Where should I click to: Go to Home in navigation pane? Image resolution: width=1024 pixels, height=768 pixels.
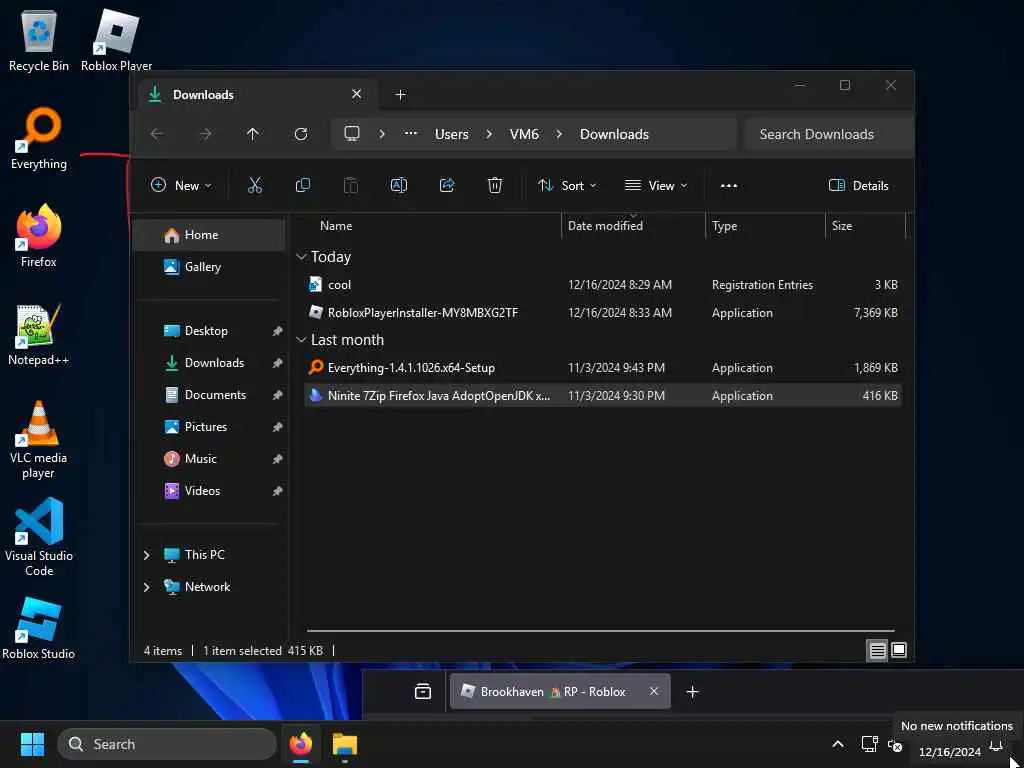[209, 235]
